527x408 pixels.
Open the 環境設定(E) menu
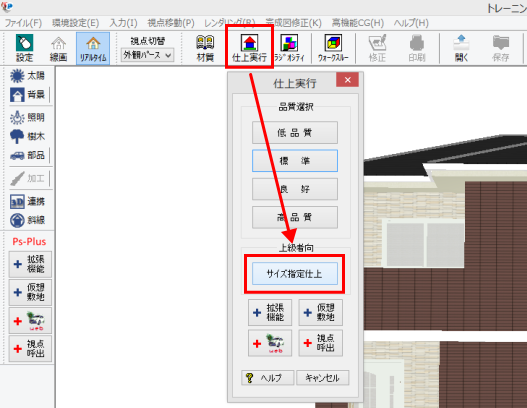coord(75,23)
